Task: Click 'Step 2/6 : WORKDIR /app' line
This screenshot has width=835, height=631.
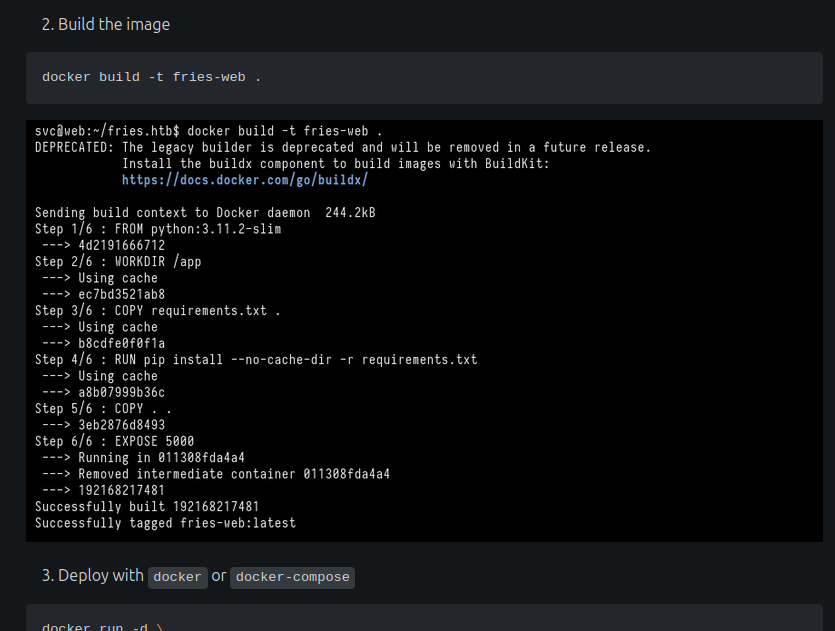Action: (118, 261)
